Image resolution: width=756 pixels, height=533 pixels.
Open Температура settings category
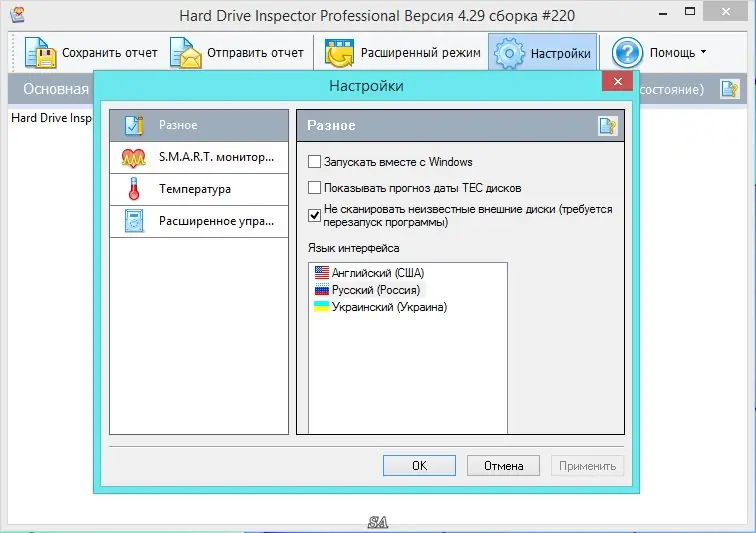199,189
